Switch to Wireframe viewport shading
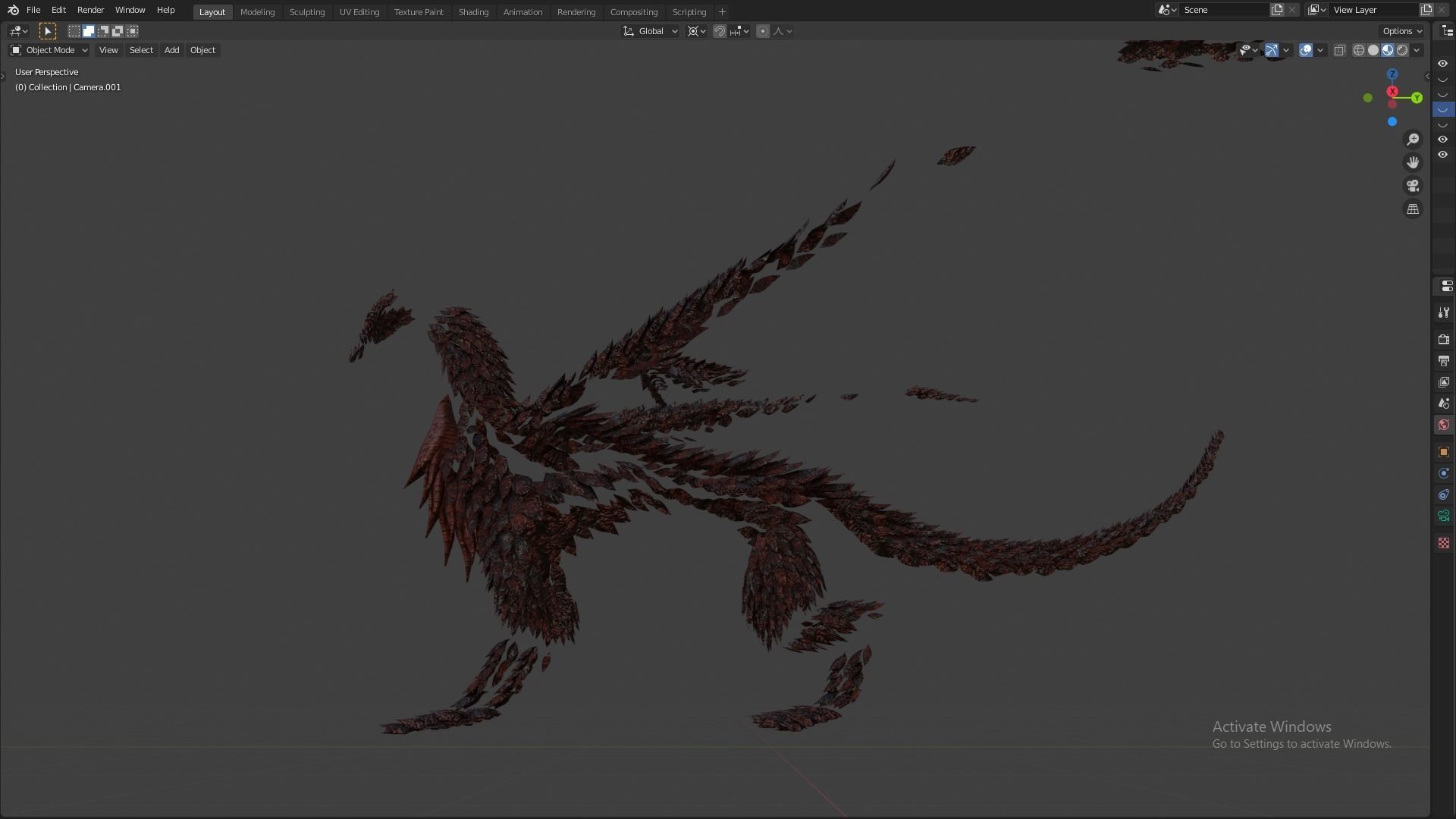Screen dimensions: 1456x819 pyautogui.click(x=1359, y=50)
